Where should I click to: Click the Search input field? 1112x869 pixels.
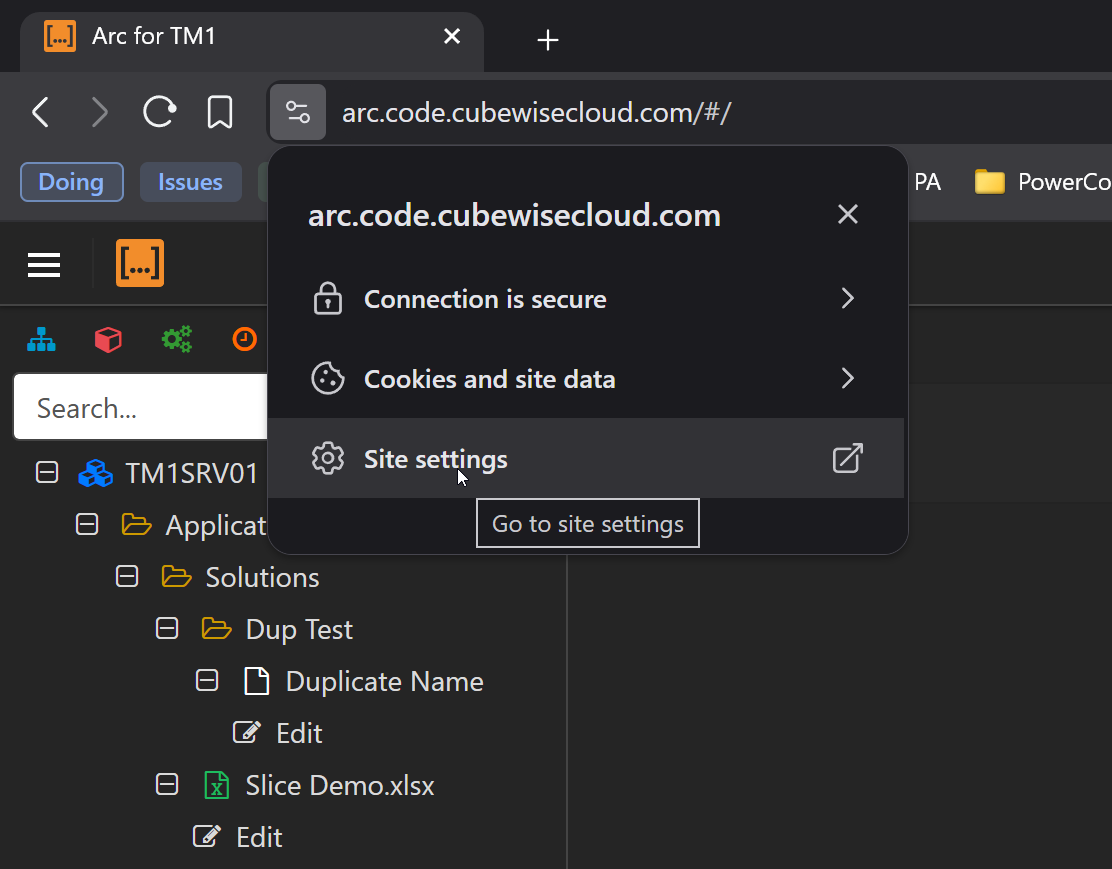(x=140, y=408)
